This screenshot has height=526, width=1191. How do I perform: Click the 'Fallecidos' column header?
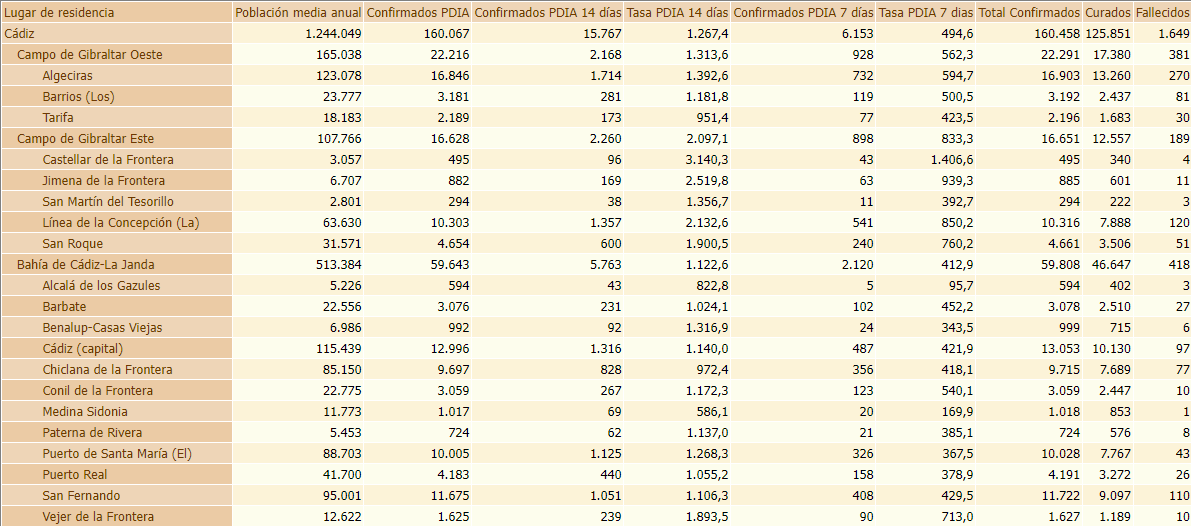point(1162,13)
